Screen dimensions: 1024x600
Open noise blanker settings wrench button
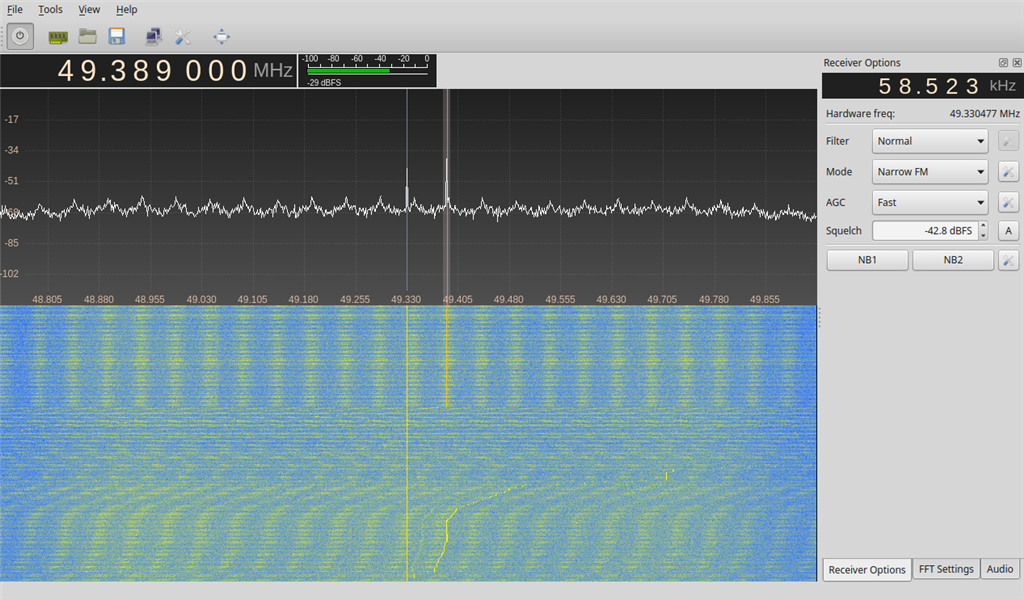(1008, 260)
